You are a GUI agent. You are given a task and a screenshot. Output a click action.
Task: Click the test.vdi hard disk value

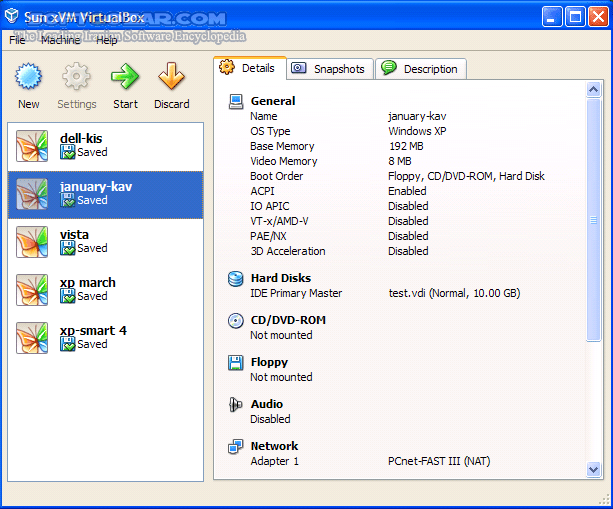(454, 293)
